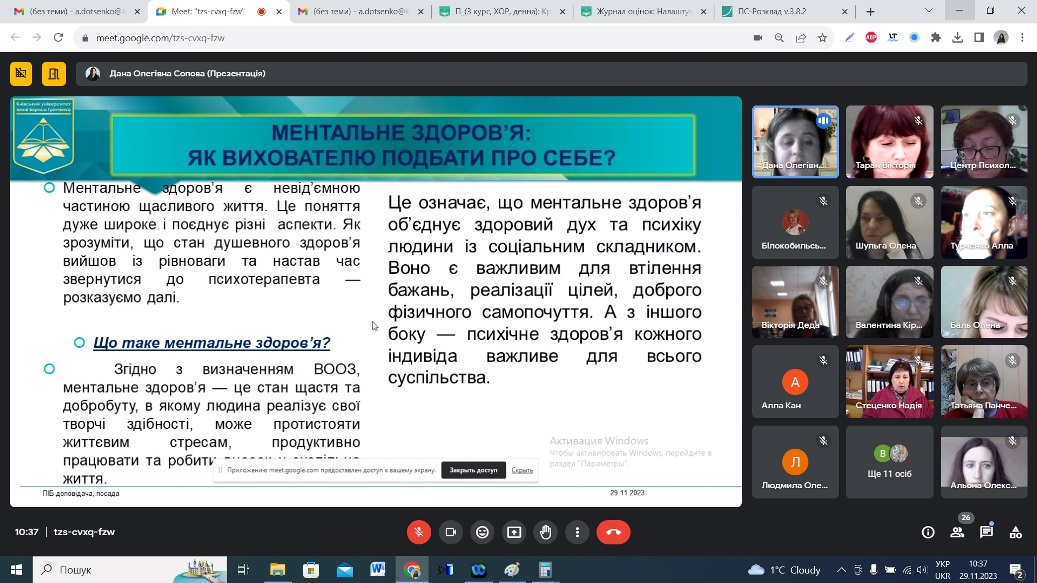Switch to third tab '(без теми)' Gmail
The image size is (1037, 583).
coord(360,11)
